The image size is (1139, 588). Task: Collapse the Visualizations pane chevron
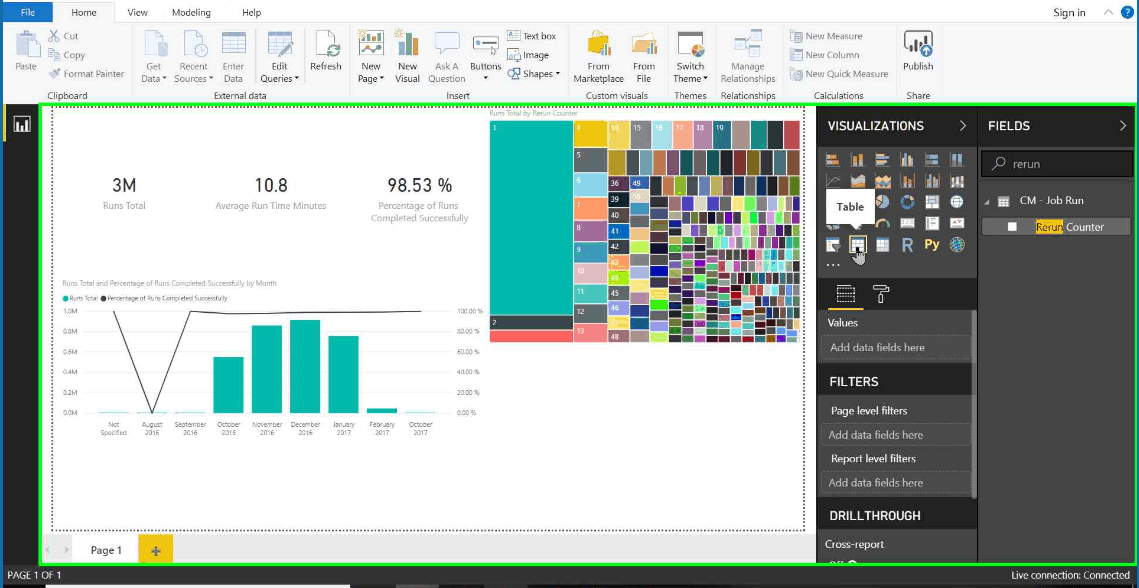tap(962, 126)
